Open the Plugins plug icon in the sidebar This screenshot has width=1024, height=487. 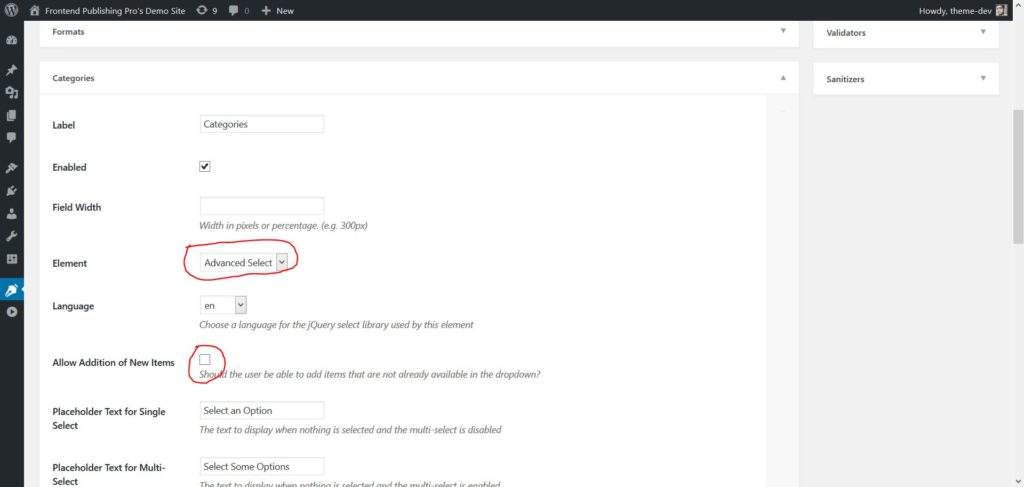[x=11, y=191]
